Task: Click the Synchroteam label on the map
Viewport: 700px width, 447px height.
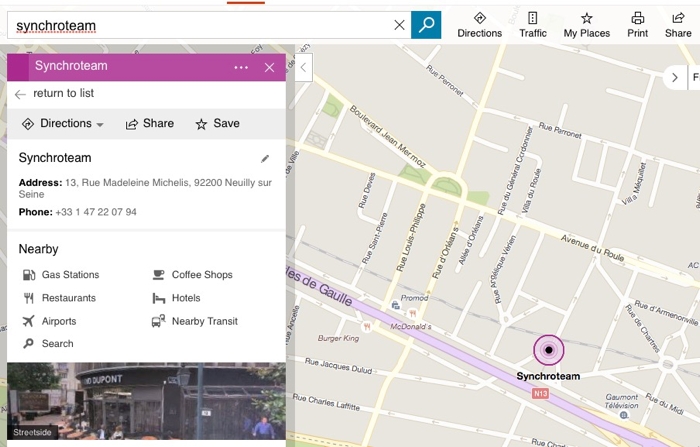Action: point(548,376)
